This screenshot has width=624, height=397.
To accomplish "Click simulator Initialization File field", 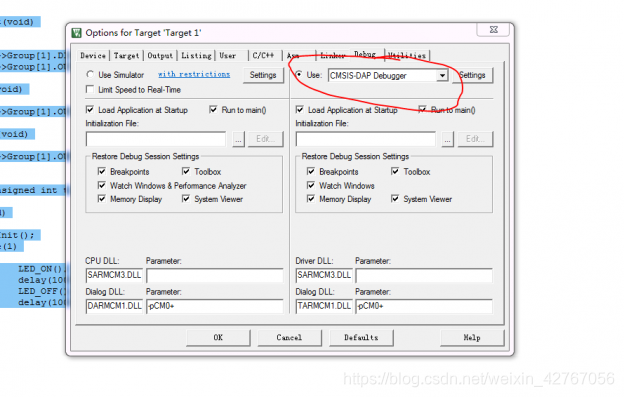I will 156,139.
